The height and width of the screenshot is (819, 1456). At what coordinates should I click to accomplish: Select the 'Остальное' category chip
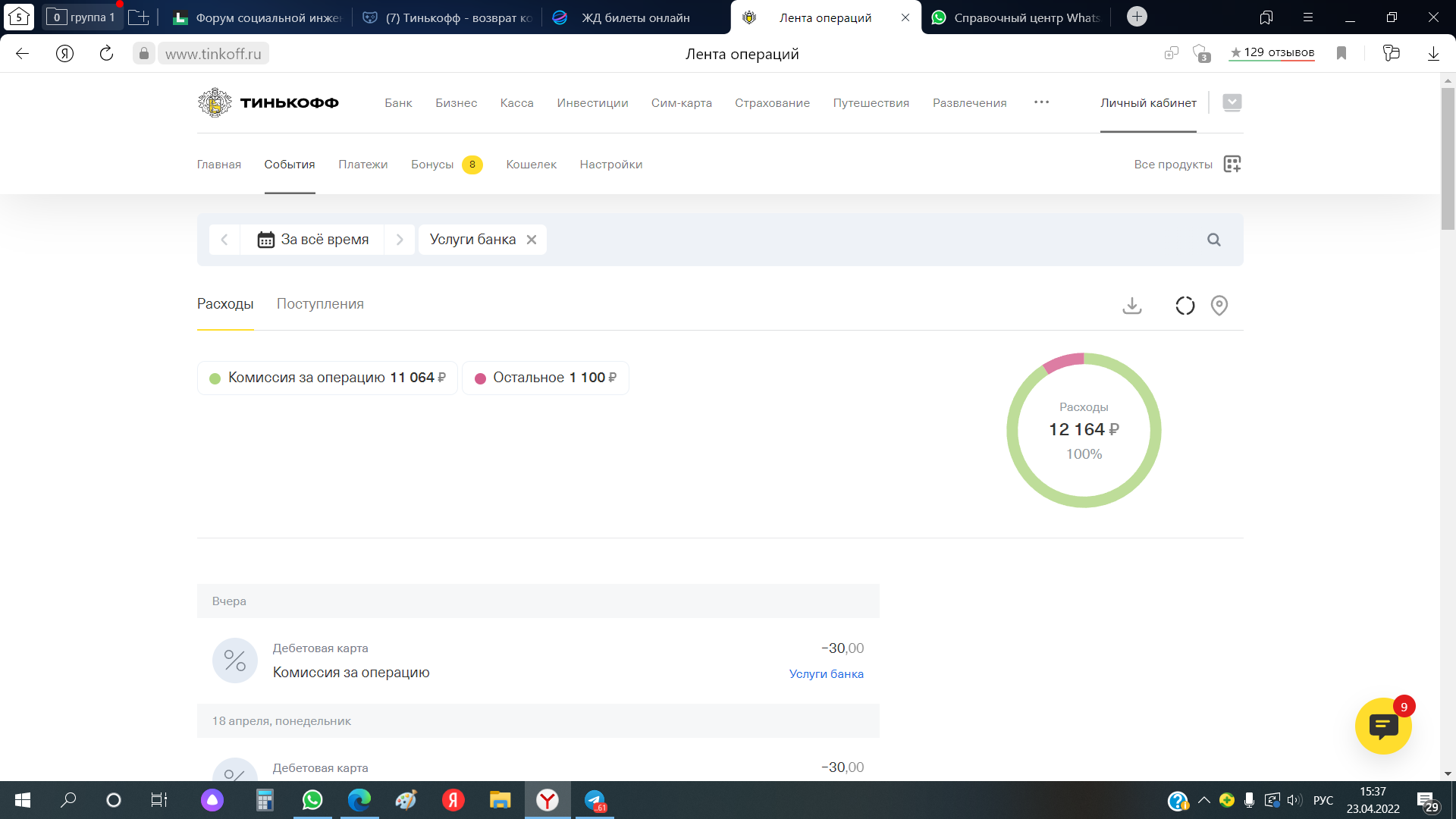point(545,378)
